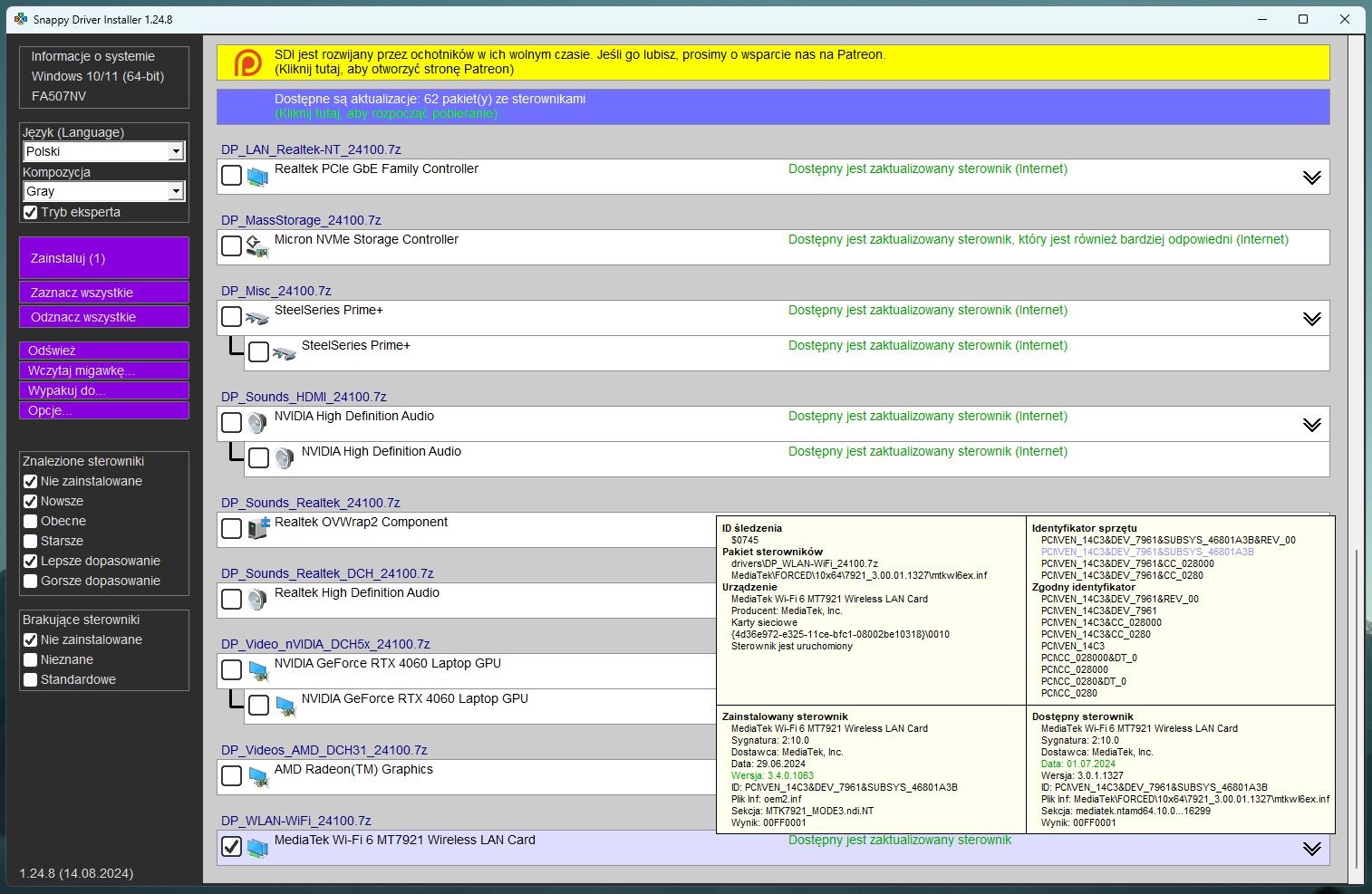Open the Gray Kompozycja dropdown
This screenshot has width=1372, height=894.
click(178, 191)
